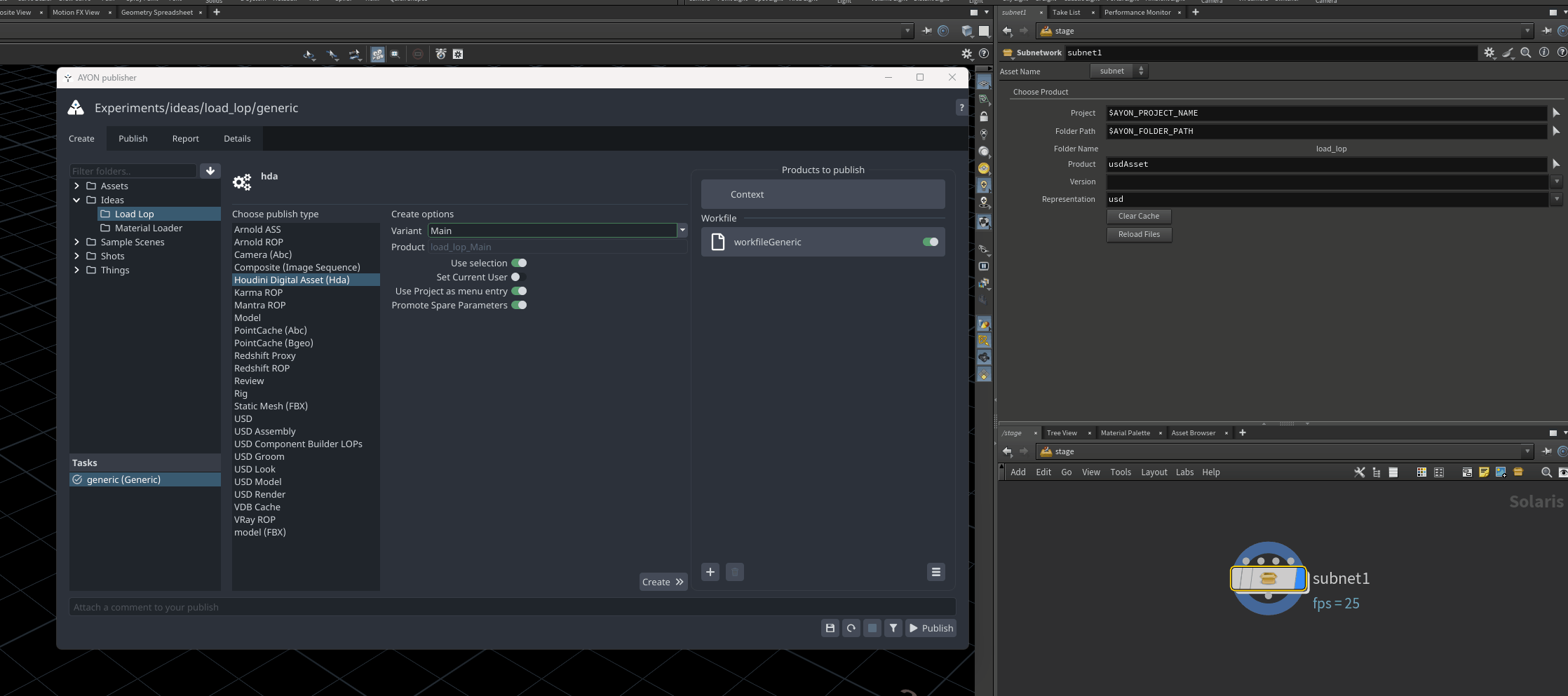Go back in the lower stage network pane
This screenshot has height=696, width=1568.
pos(1008,451)
